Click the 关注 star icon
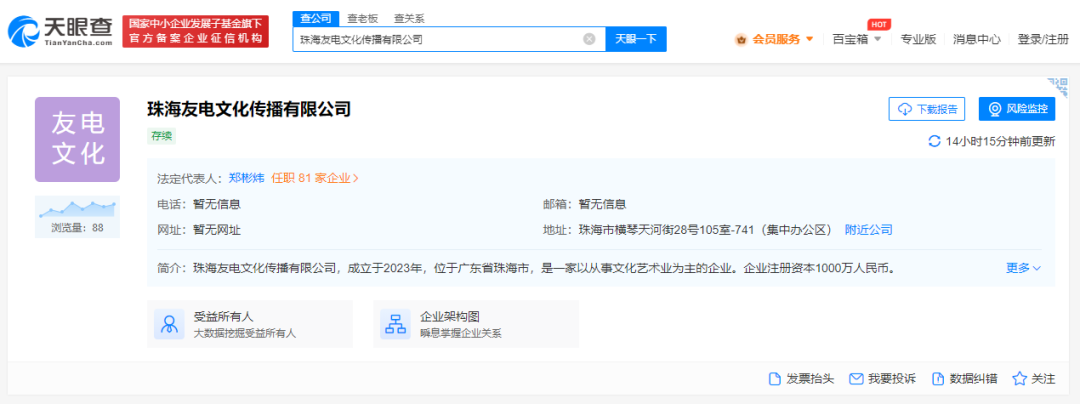Viewport: 1080px width, 404px height. pos(1019,379)
